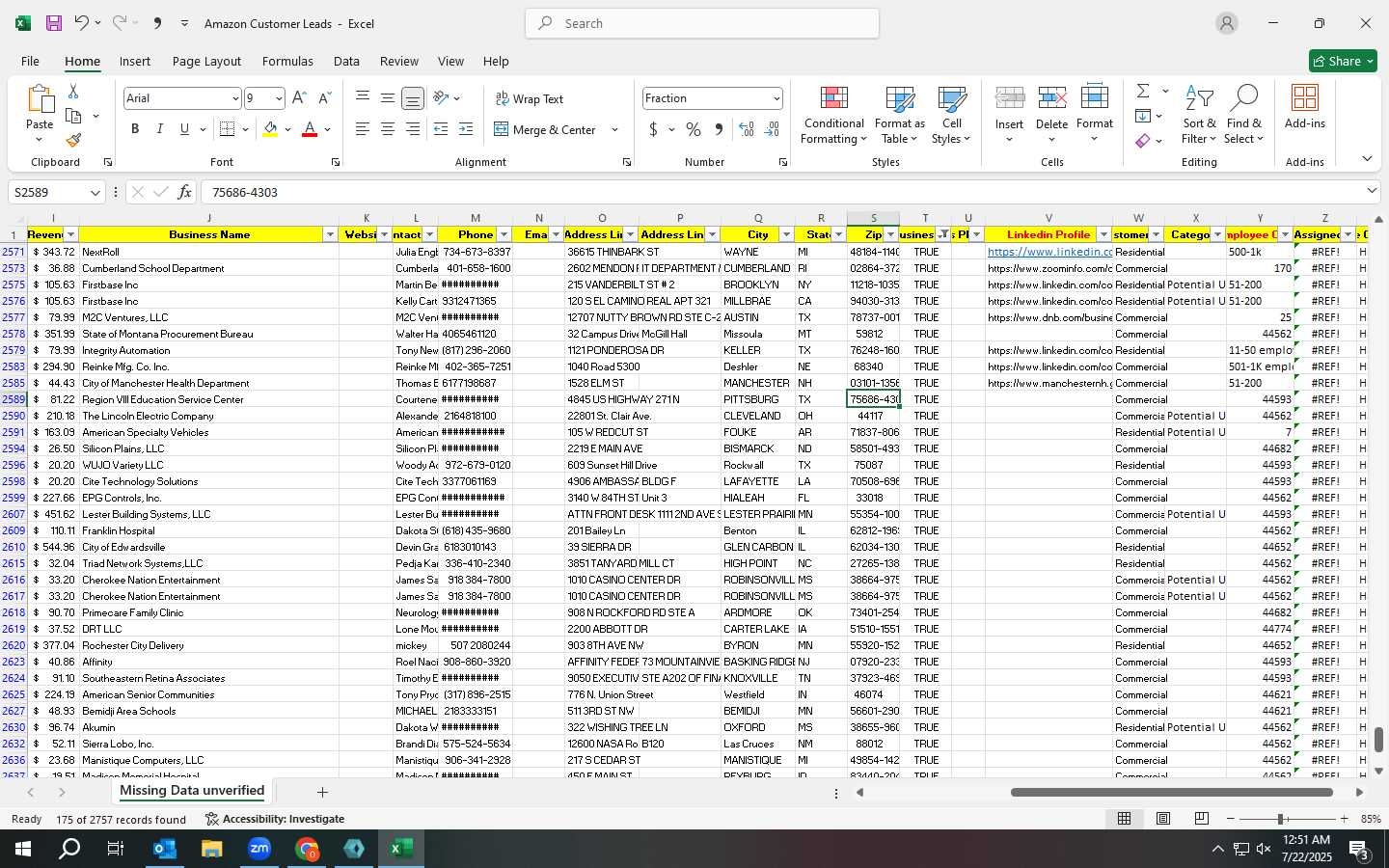Viewport: 1389px width, 868px height.
Task: Switch to the Insert tab
Action: coord(135,61)
